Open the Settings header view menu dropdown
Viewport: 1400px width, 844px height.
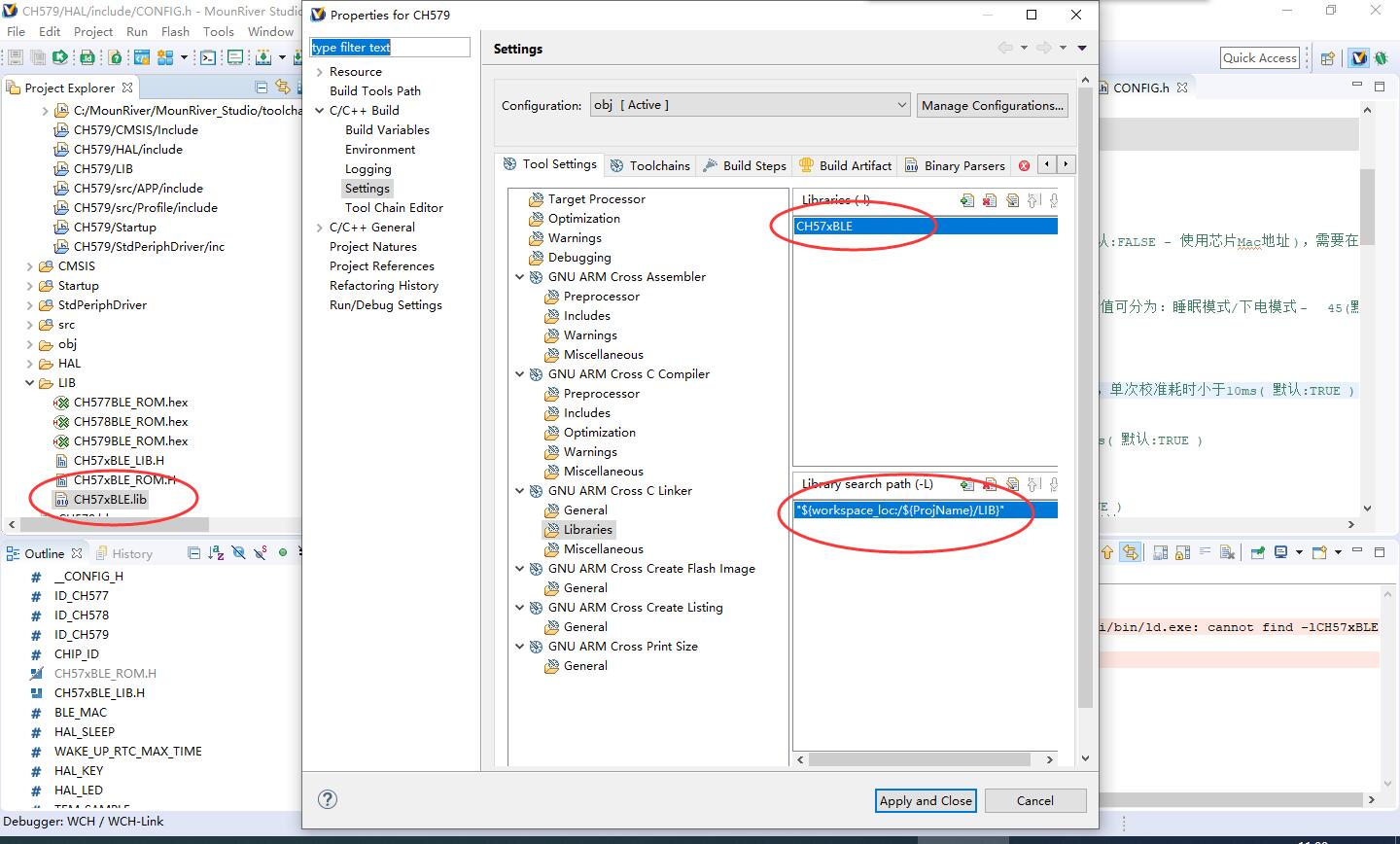tap(1082, 48)
